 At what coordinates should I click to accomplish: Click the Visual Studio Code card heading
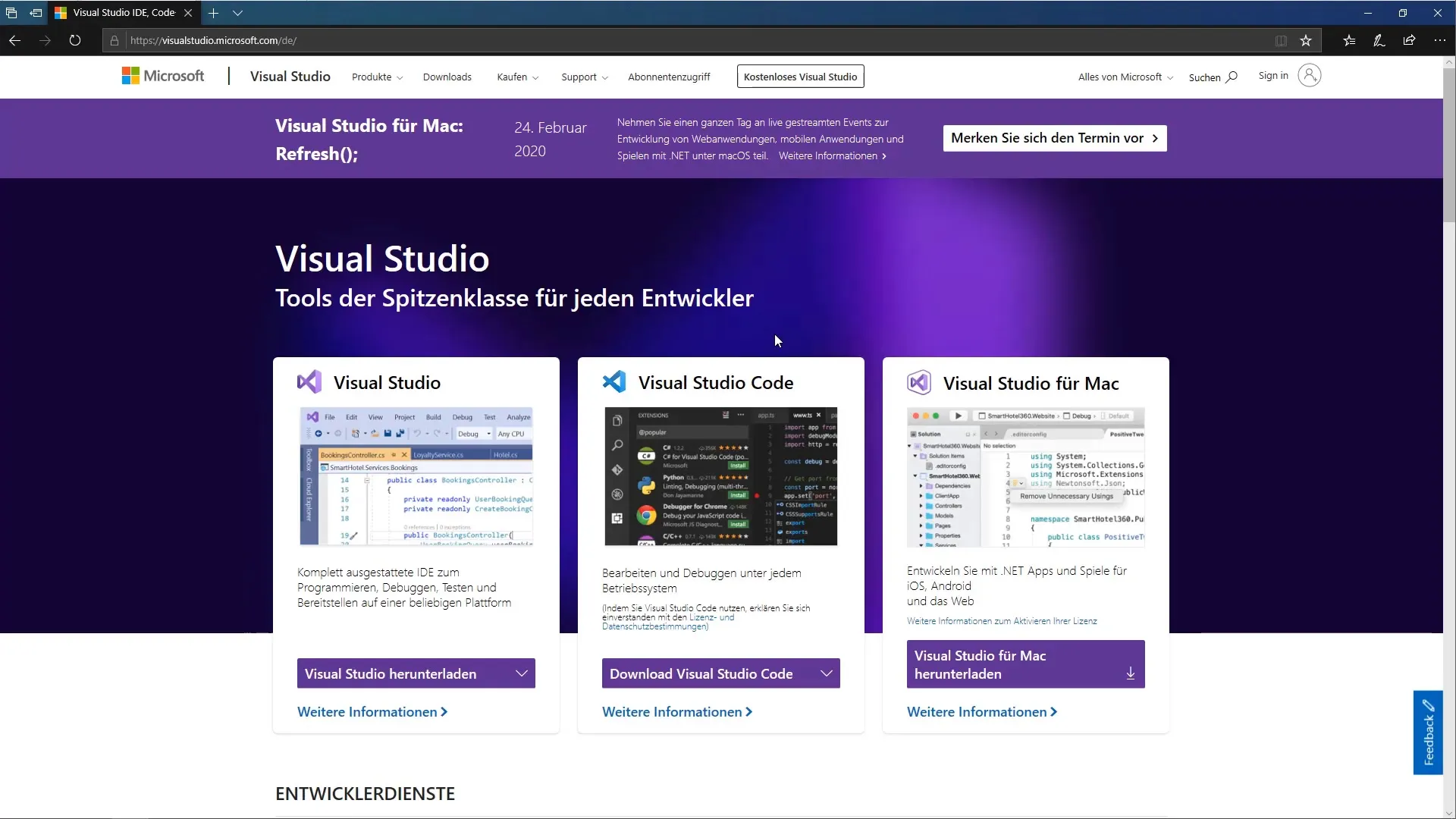pos(716,383)
